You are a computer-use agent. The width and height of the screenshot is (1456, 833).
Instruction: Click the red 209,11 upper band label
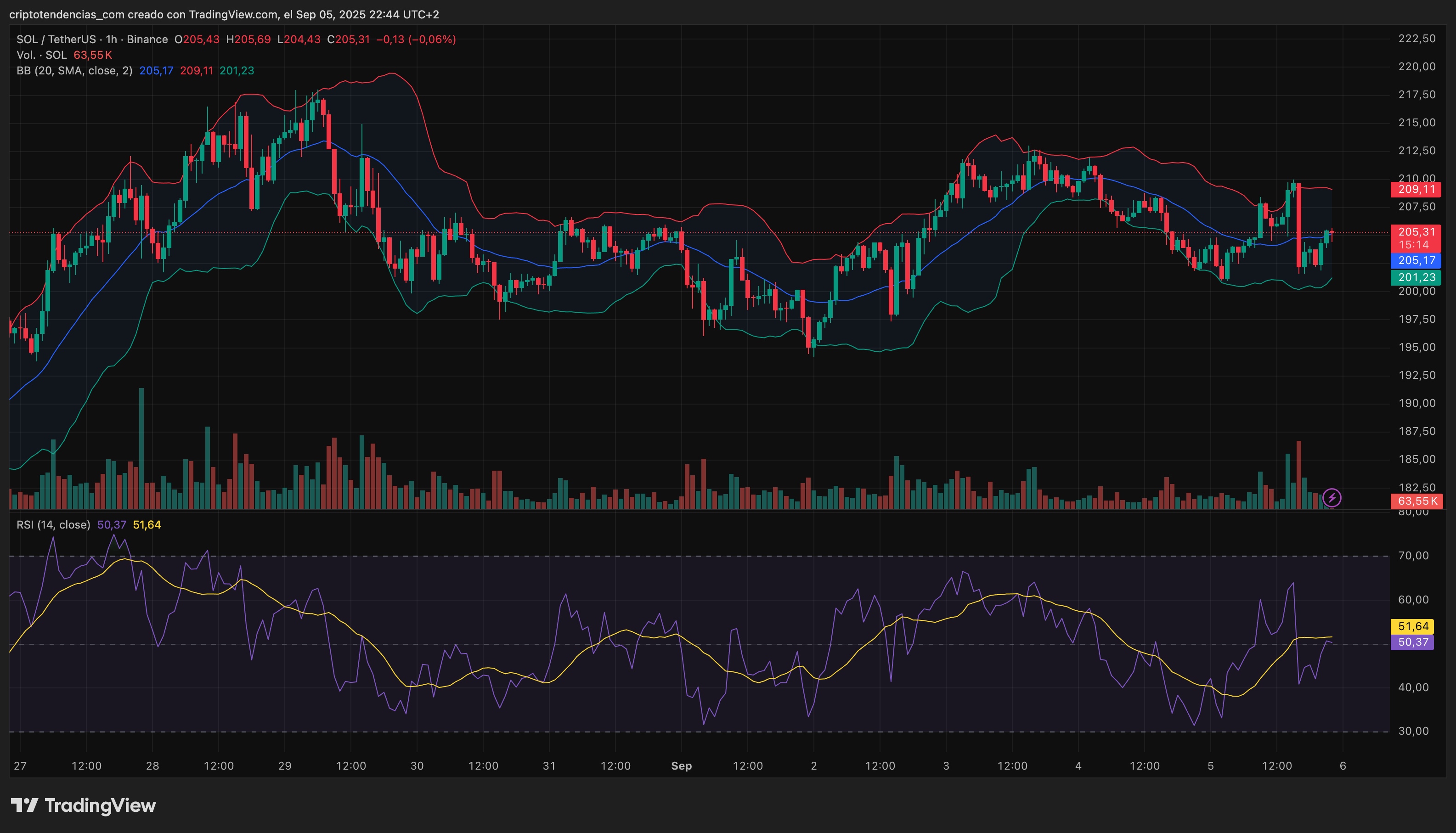(x=1416, y=189)
